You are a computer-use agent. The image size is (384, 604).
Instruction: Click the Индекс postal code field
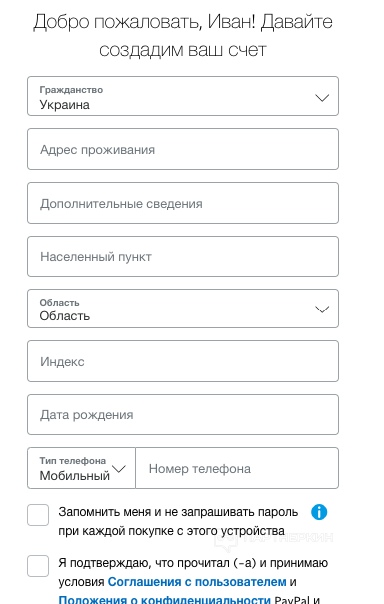pyautogui.click(x=183, y=361)
